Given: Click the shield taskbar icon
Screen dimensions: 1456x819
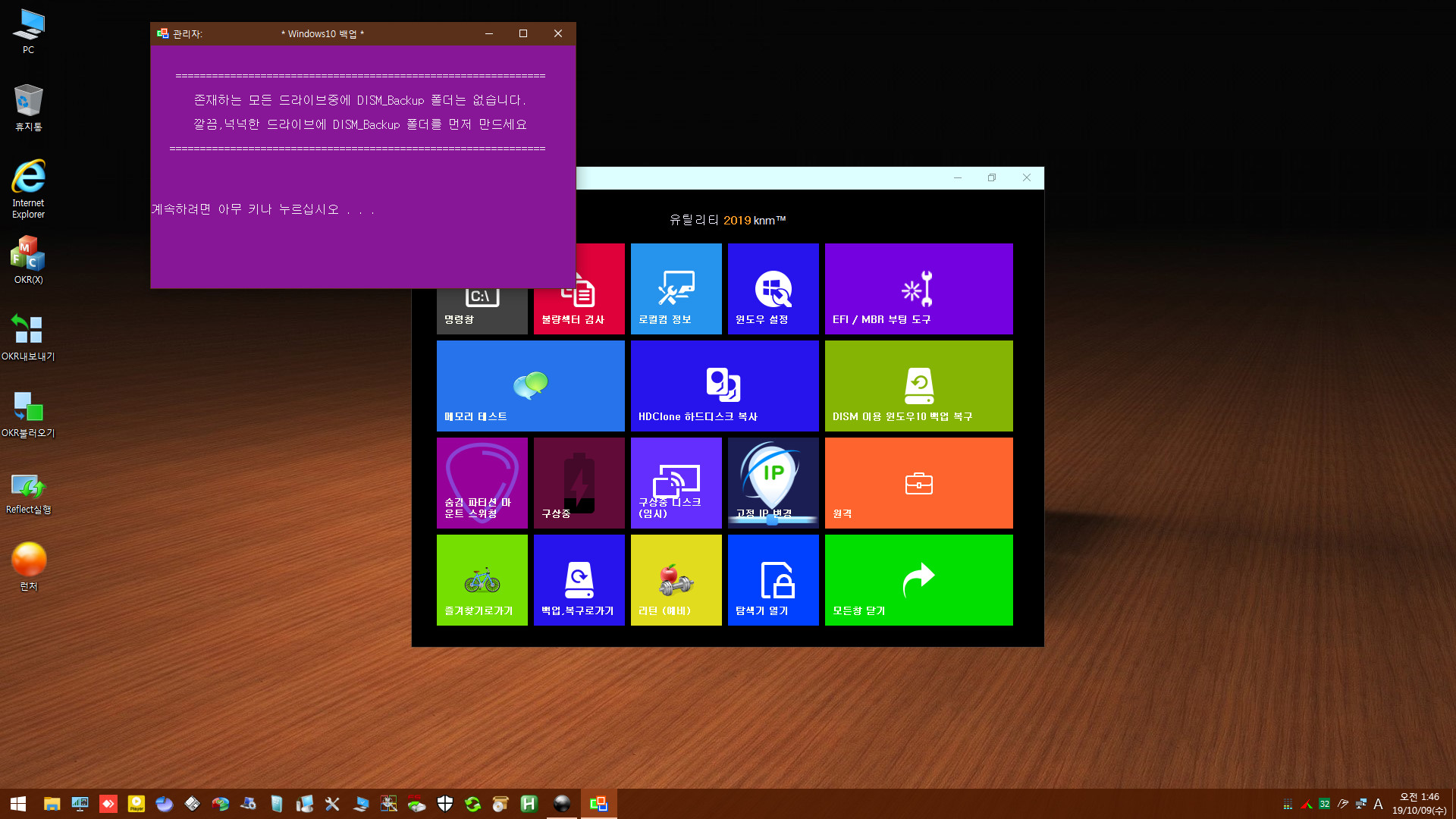Looking at the screenshot, I should coord(445,804).
